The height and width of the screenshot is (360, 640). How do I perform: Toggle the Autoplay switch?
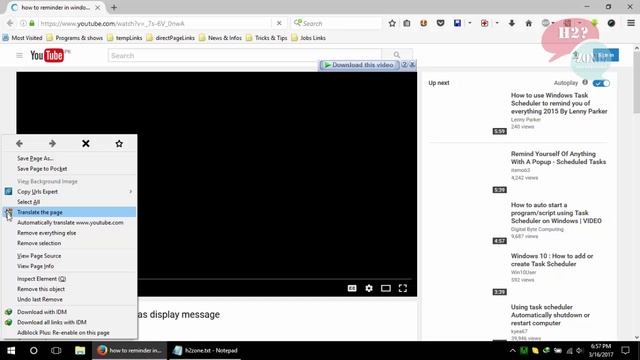coord(601,83)
